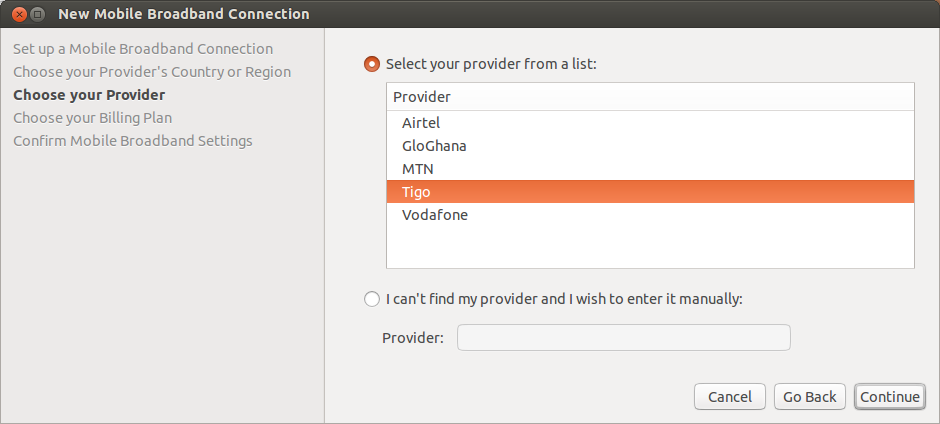
Task: Click the window maximize button in title bar
Action: click(x=37, y=14)
